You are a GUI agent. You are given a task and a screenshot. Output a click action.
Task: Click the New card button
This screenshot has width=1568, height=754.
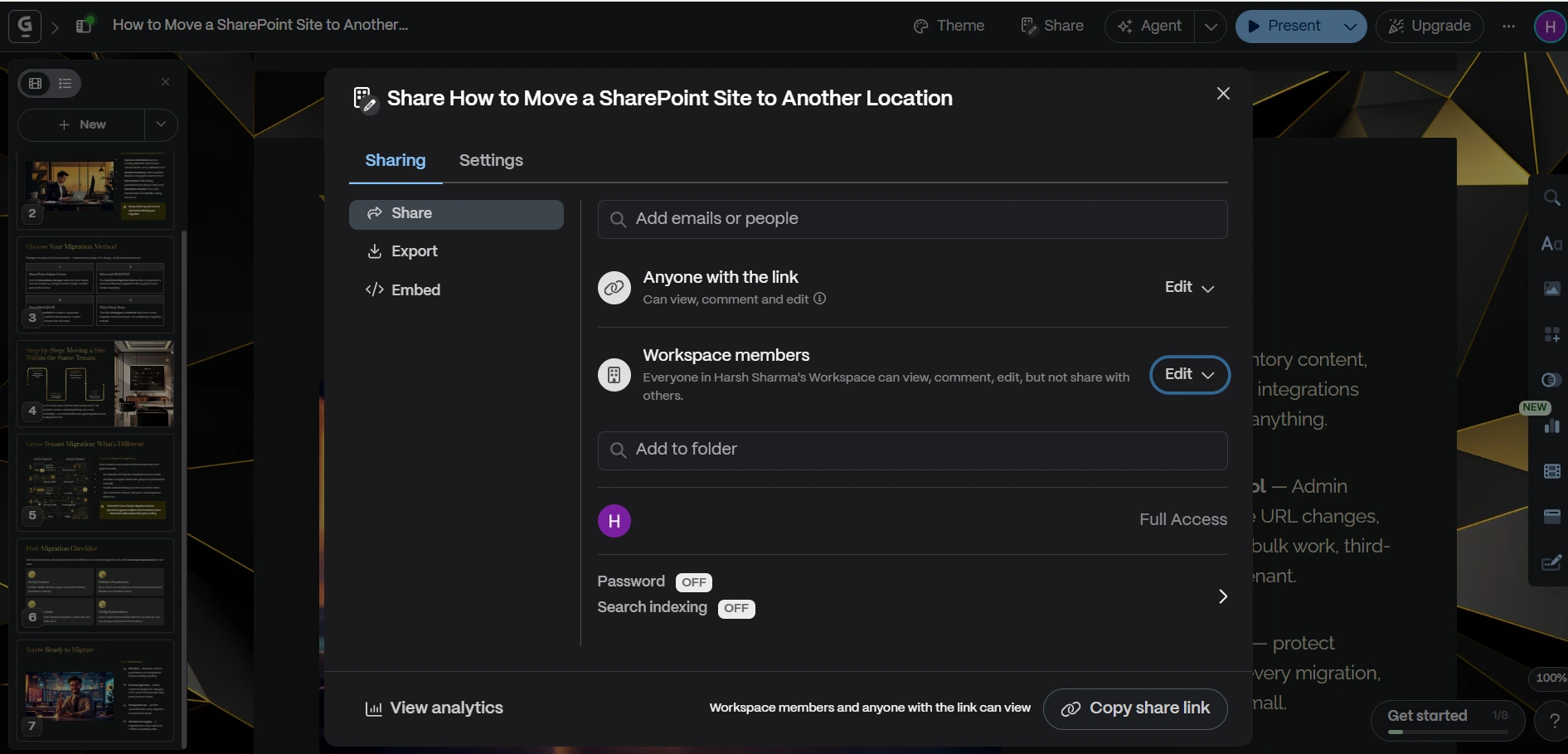81,124
